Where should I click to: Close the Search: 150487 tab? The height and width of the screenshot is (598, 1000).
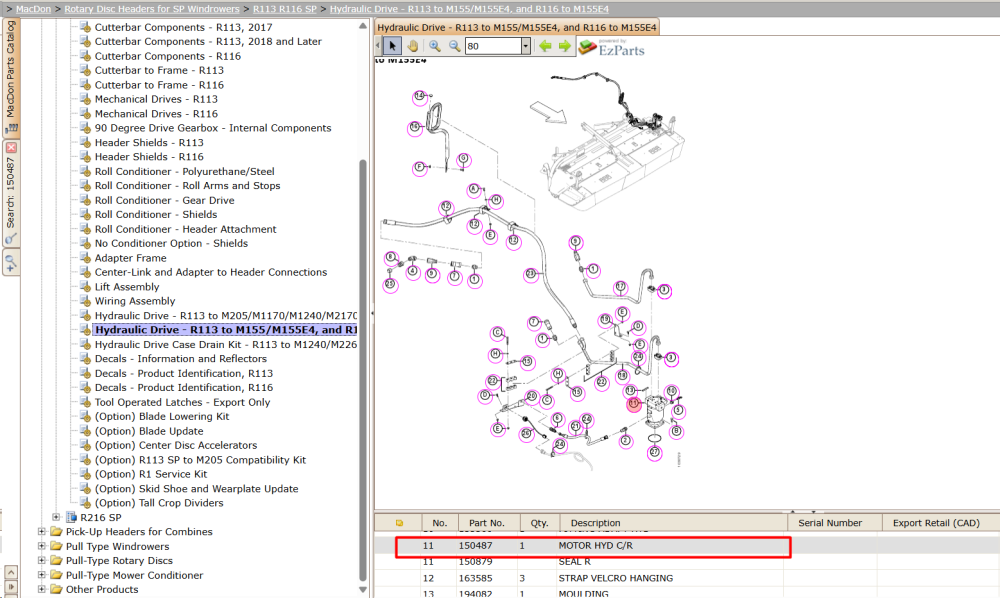pyautogui.click(x=11, y=147)
